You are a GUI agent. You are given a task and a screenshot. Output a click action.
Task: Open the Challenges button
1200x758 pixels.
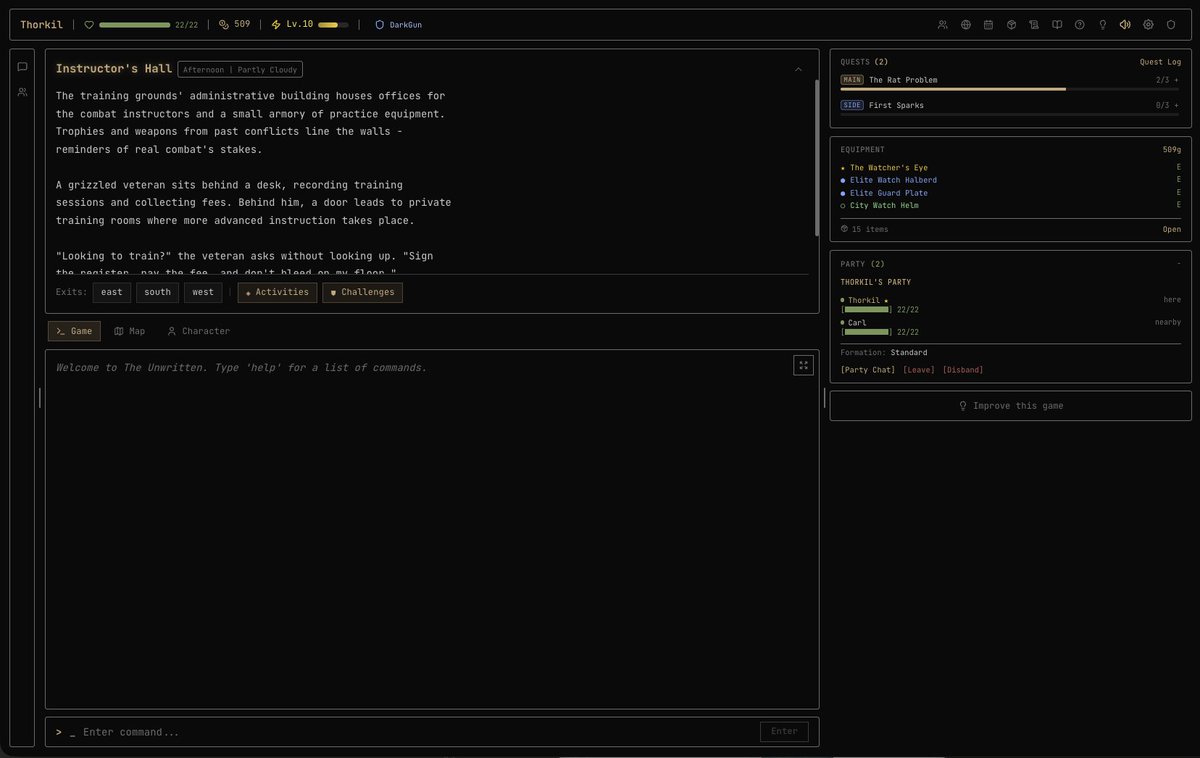coord(362,292)
